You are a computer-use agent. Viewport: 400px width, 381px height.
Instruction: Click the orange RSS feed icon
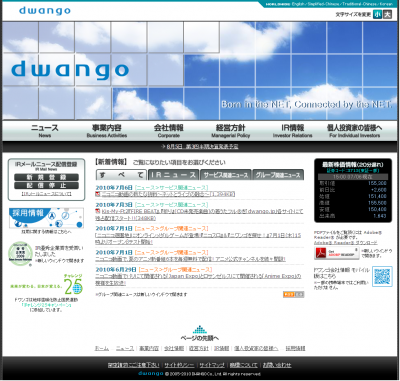click(288, 294)
